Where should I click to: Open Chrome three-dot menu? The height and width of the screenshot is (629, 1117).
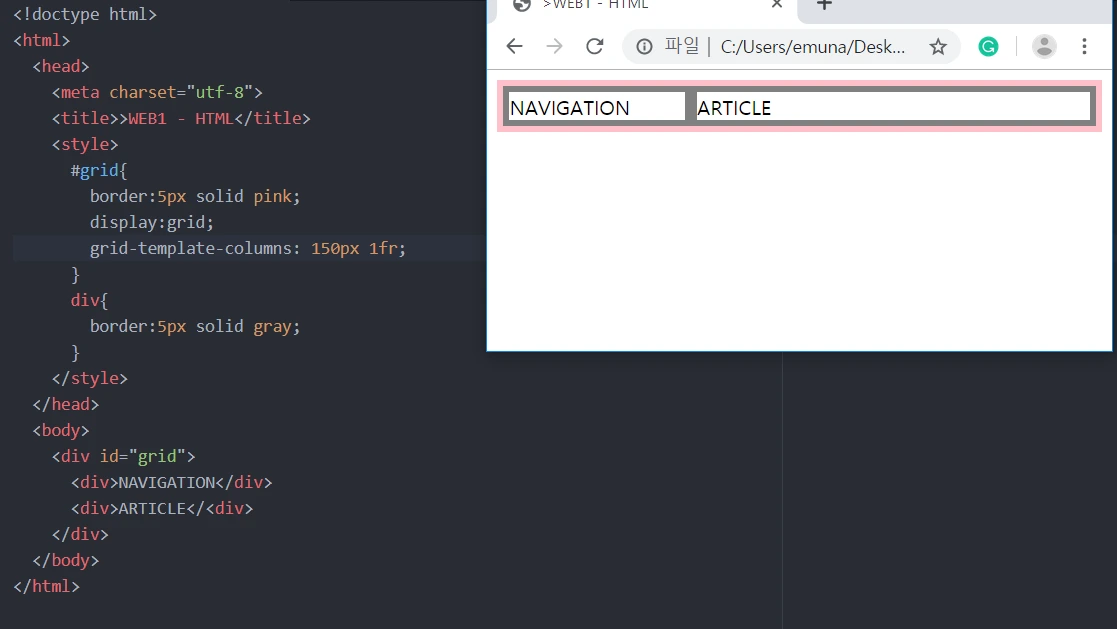coord(1084,47)
